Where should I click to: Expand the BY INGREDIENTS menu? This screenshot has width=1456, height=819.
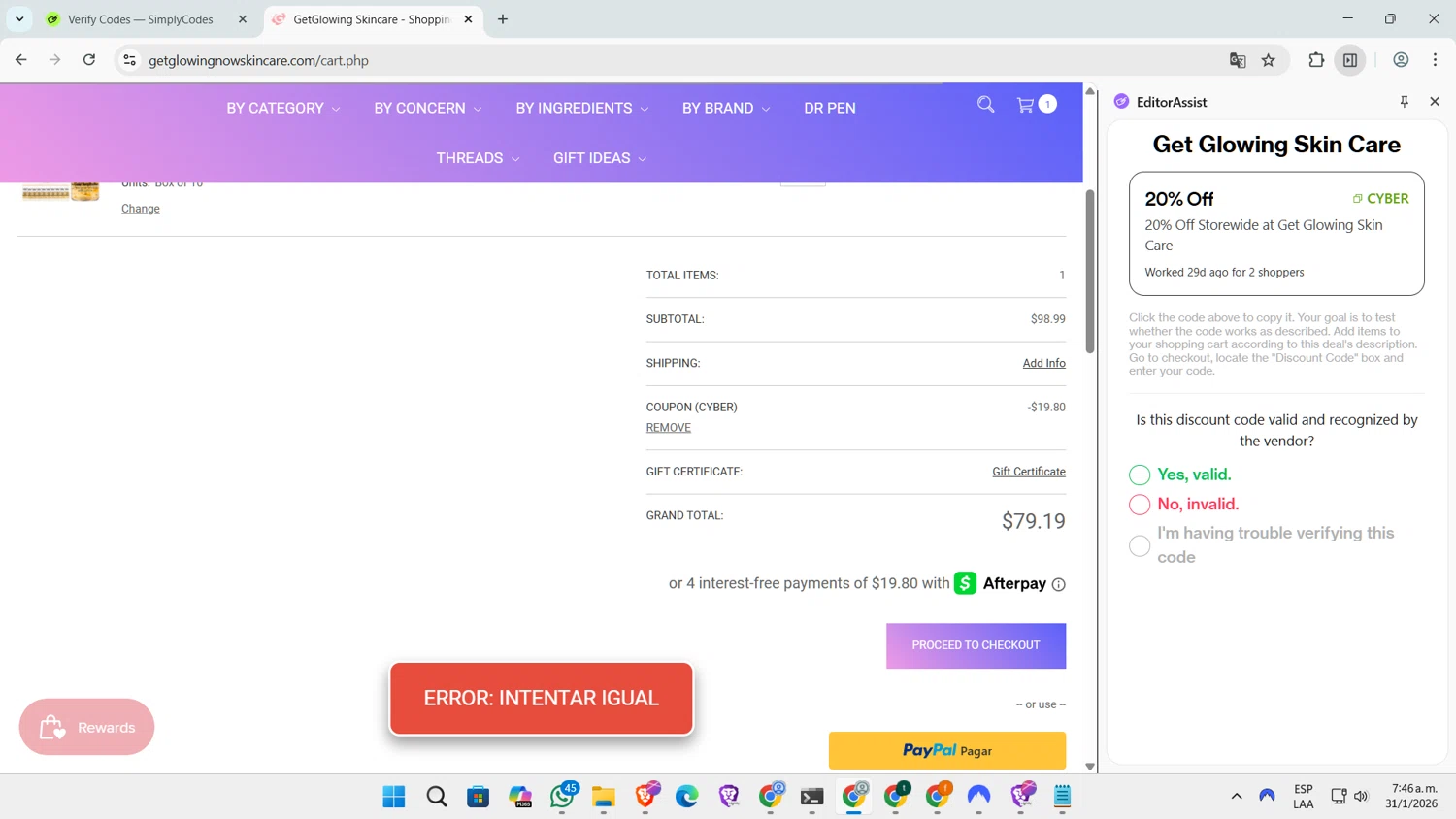coord(582,108)
